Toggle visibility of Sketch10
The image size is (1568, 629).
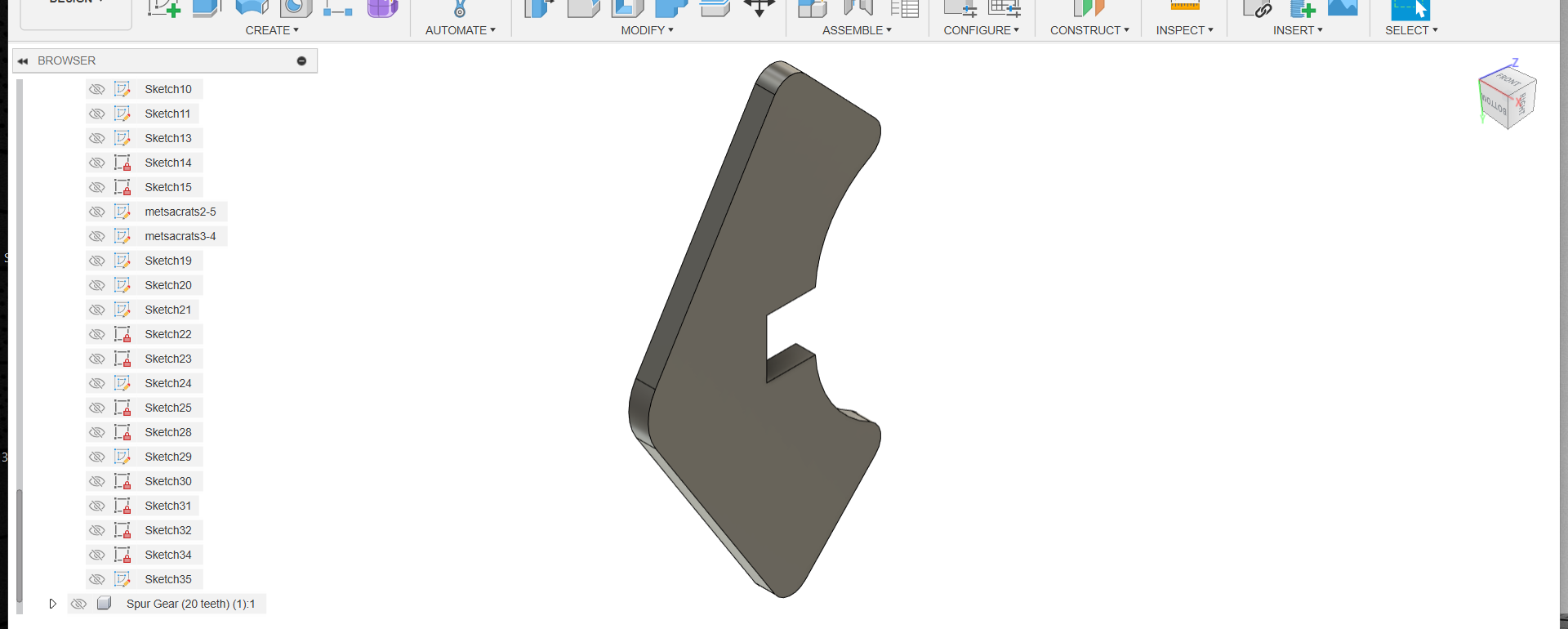(96, 89)
